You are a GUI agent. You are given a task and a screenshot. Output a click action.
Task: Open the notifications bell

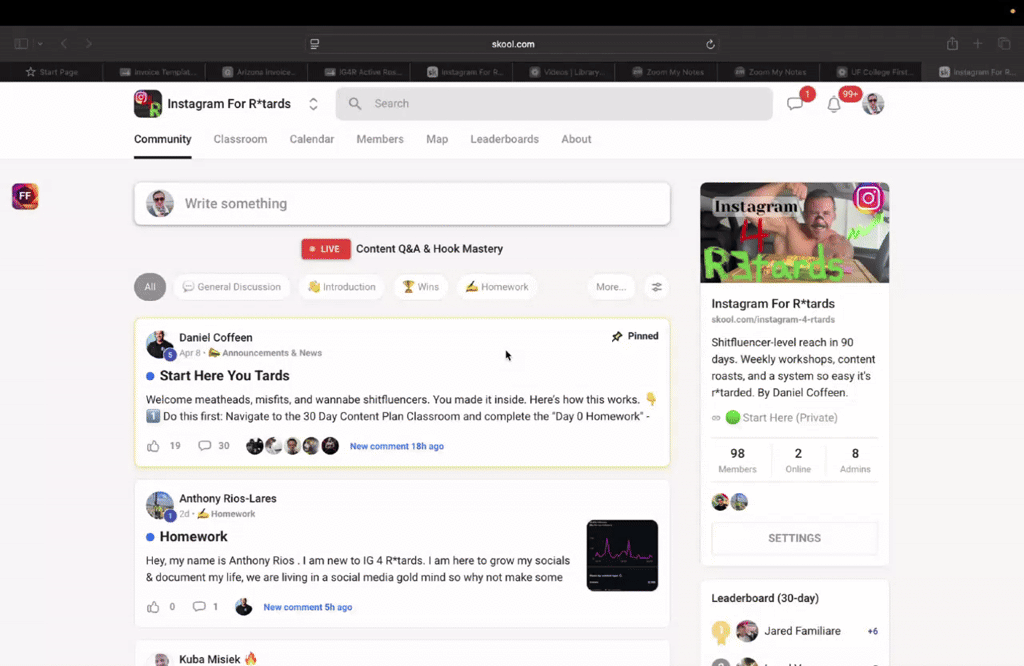click(x=834, y=104)
